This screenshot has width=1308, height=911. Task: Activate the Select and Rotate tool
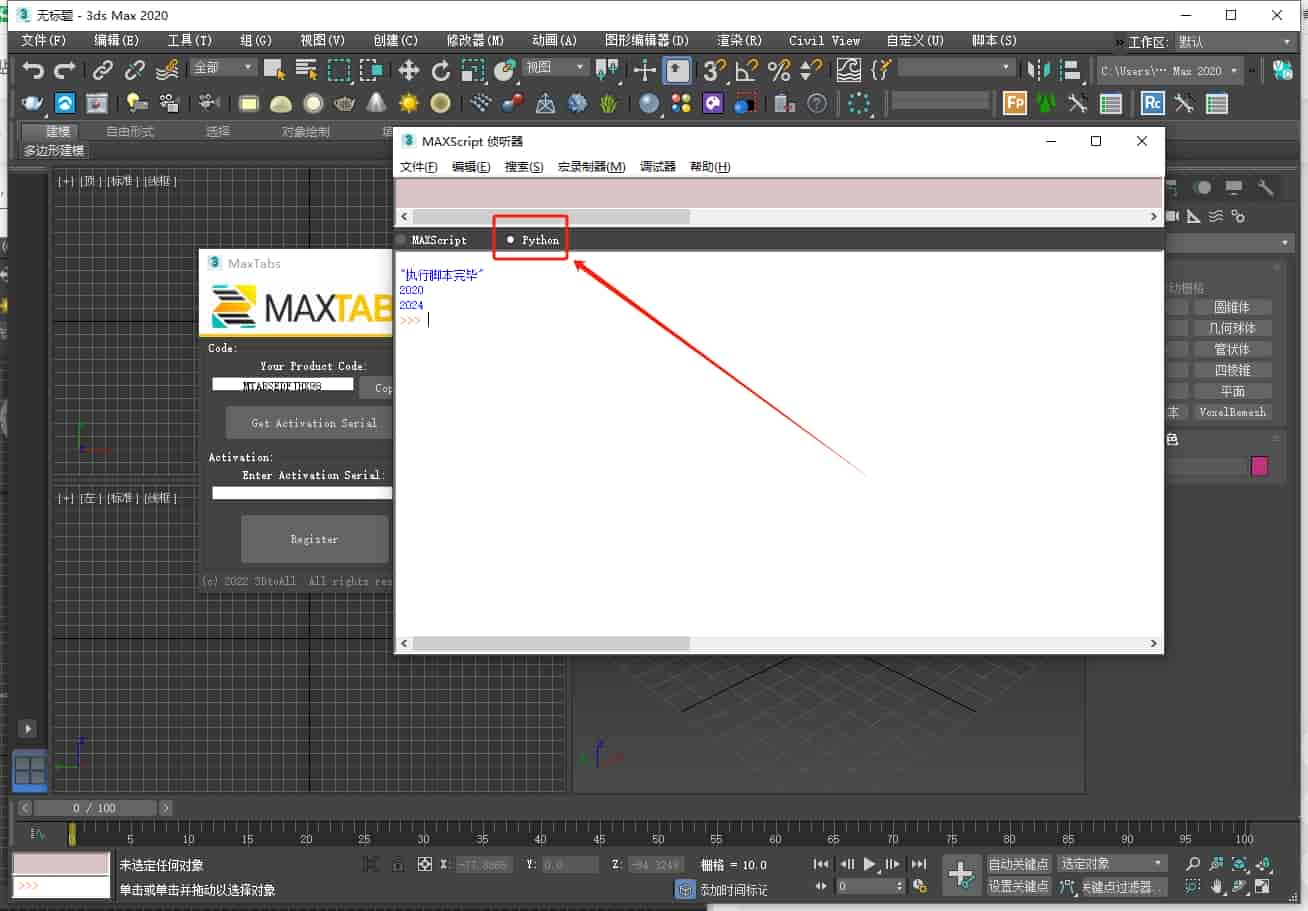(441, 70)
